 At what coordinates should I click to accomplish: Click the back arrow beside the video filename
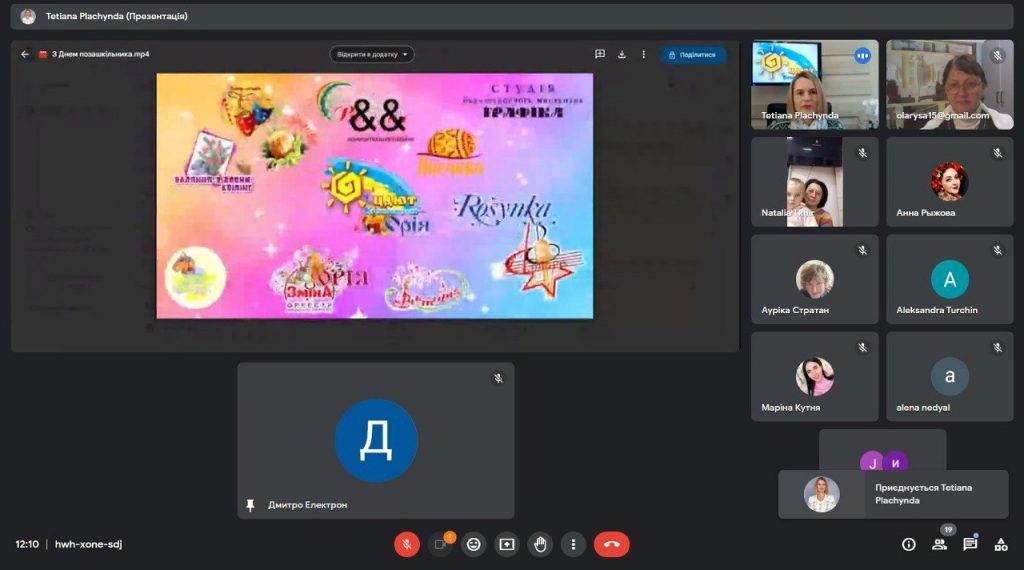(25, 54)
